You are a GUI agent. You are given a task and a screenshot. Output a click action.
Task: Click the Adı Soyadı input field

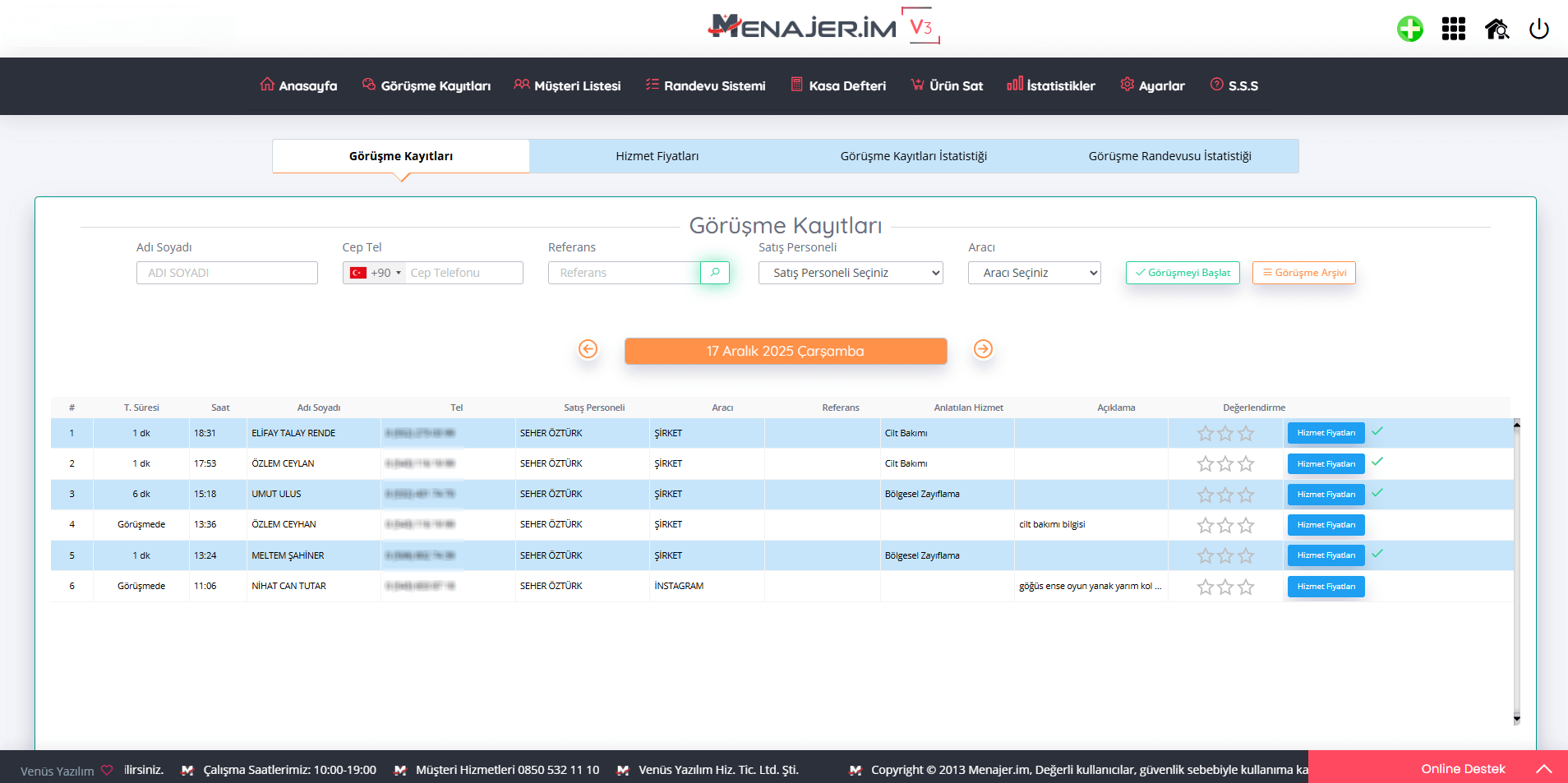point(227,273)
